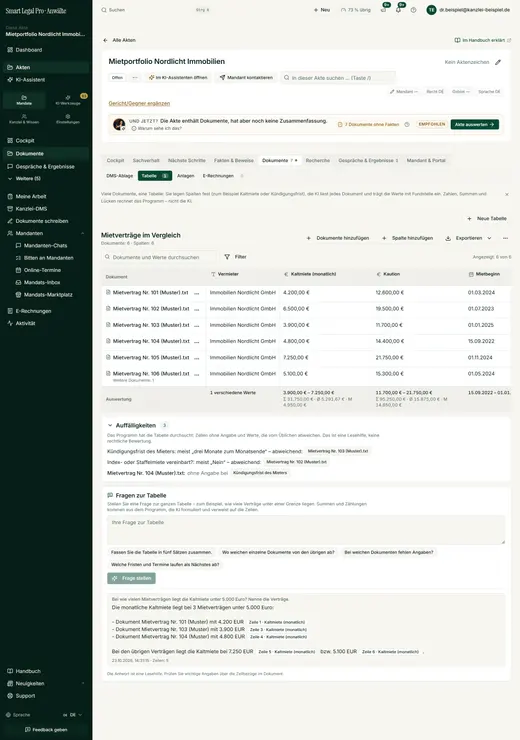
Task: Open the Handbuch sidebar entry
Action: 28,671
